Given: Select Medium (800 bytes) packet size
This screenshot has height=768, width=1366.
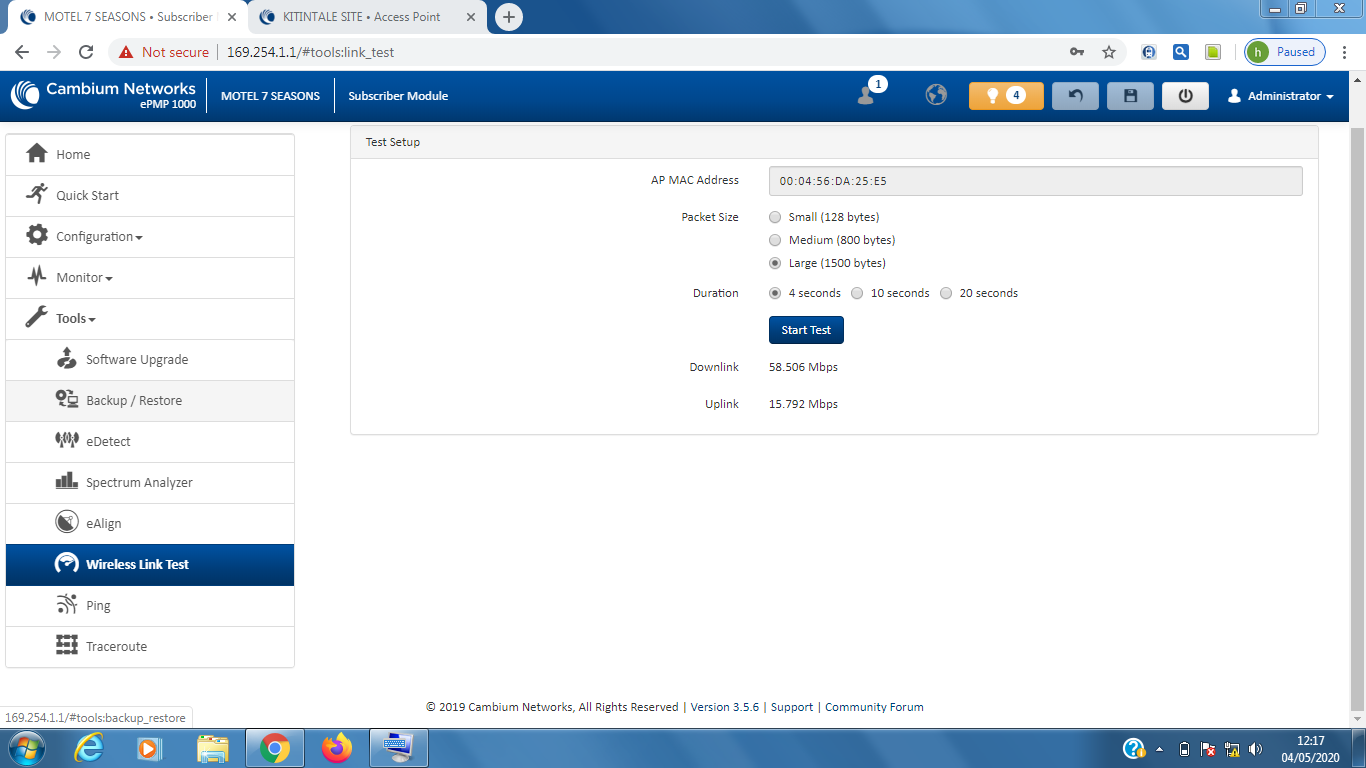Looking at the screenshot, I should tap(775, 240).
